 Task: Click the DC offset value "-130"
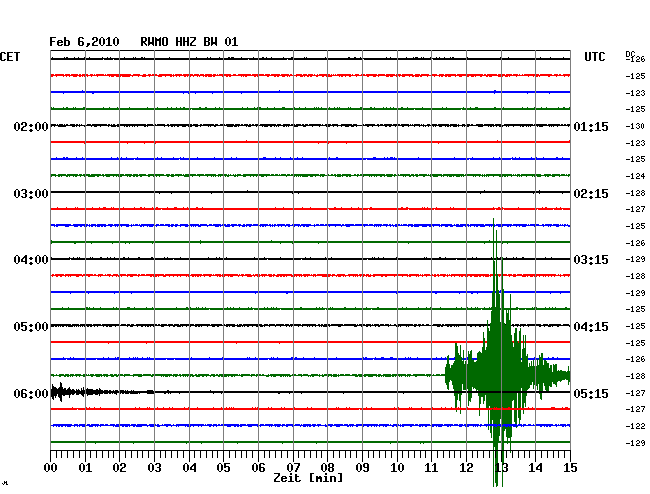(x=635, y=126)
